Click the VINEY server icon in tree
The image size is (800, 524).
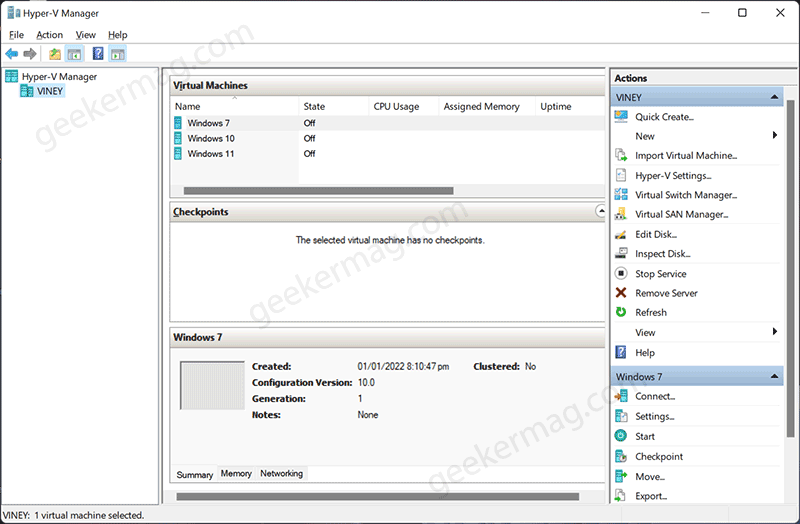point(27,91)
